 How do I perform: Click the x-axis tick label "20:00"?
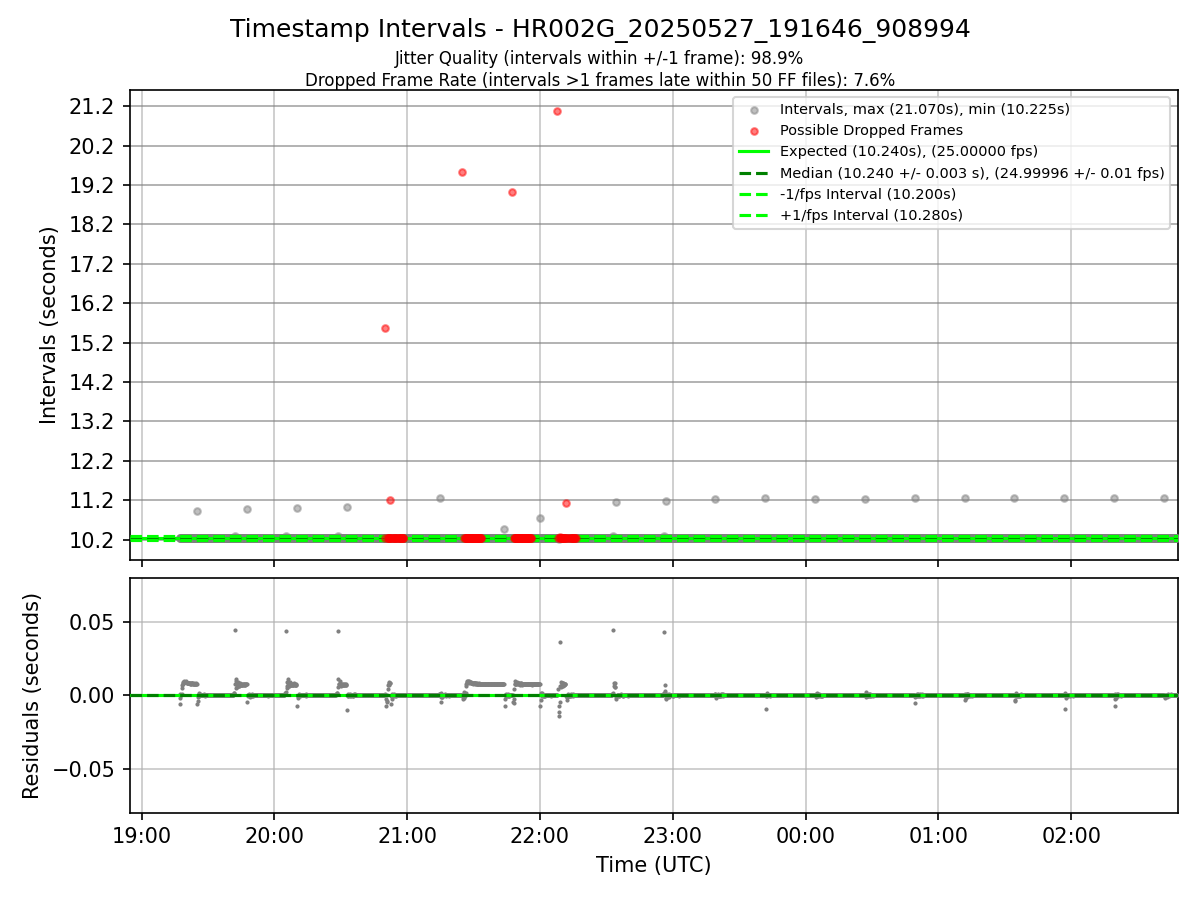pyautogui.click(x=275, y=836)
